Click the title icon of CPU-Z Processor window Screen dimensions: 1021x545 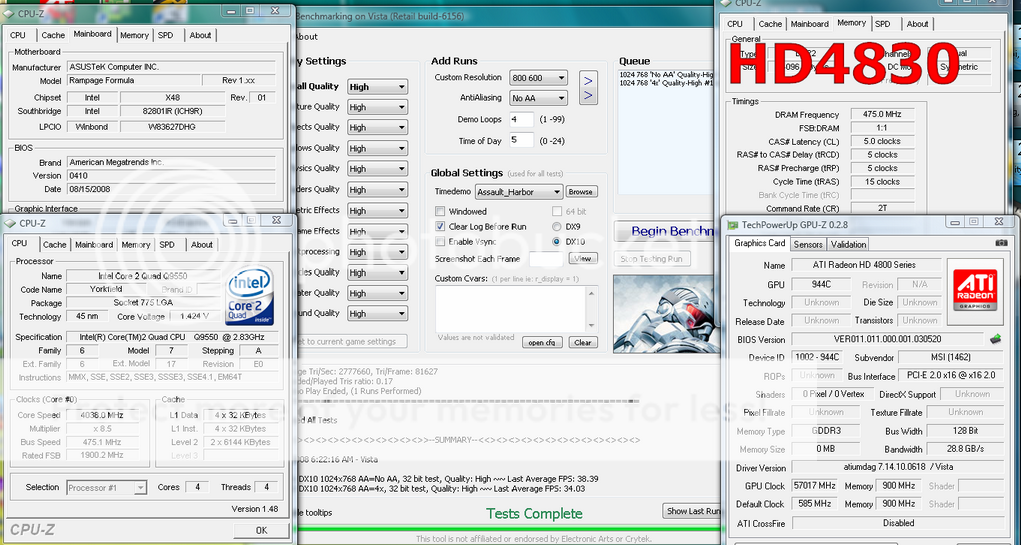10,223
